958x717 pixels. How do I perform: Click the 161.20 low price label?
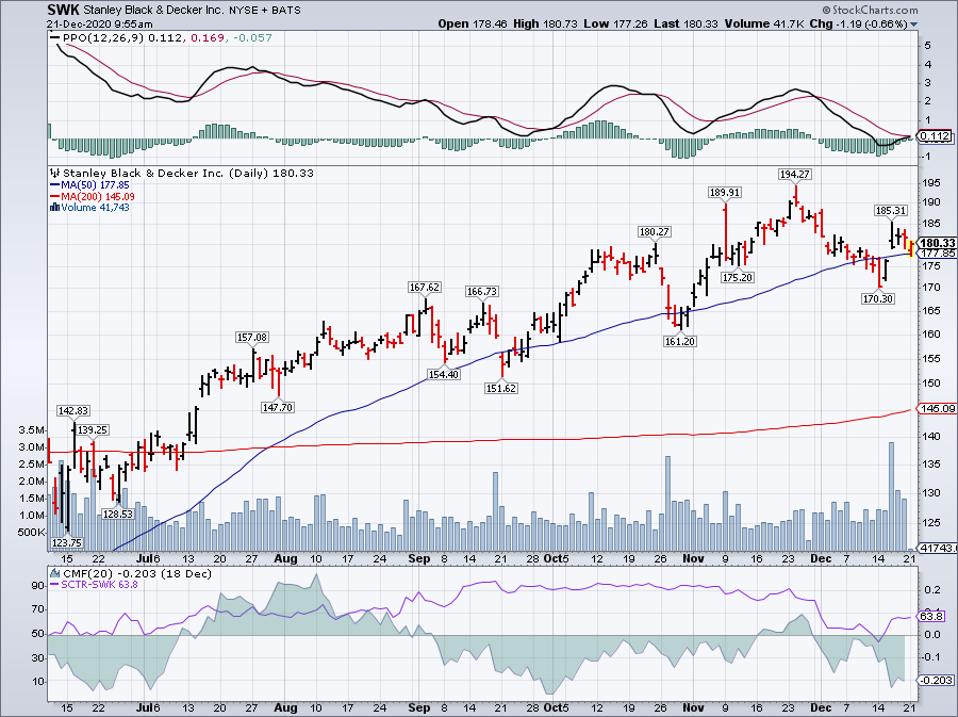click(680, 342)
